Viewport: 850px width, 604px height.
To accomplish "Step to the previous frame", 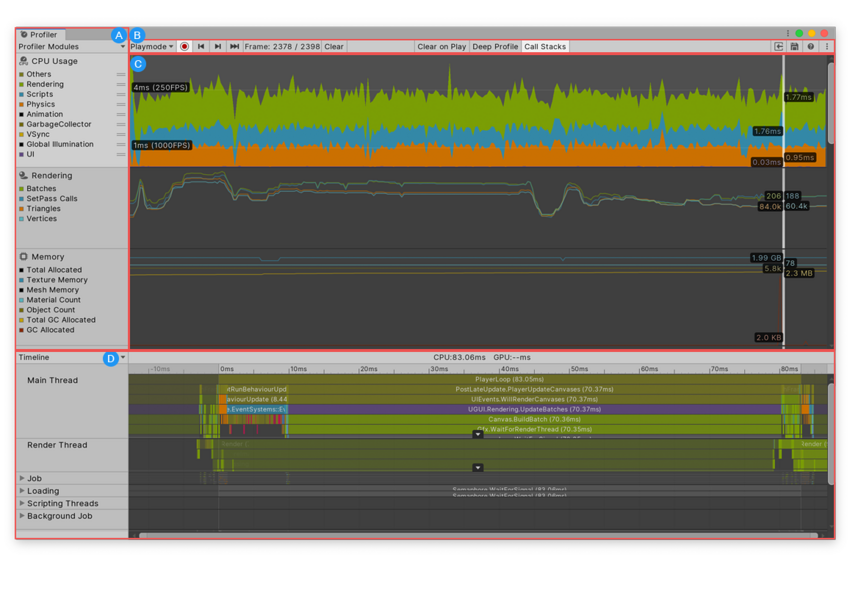I will coord(200,46).
